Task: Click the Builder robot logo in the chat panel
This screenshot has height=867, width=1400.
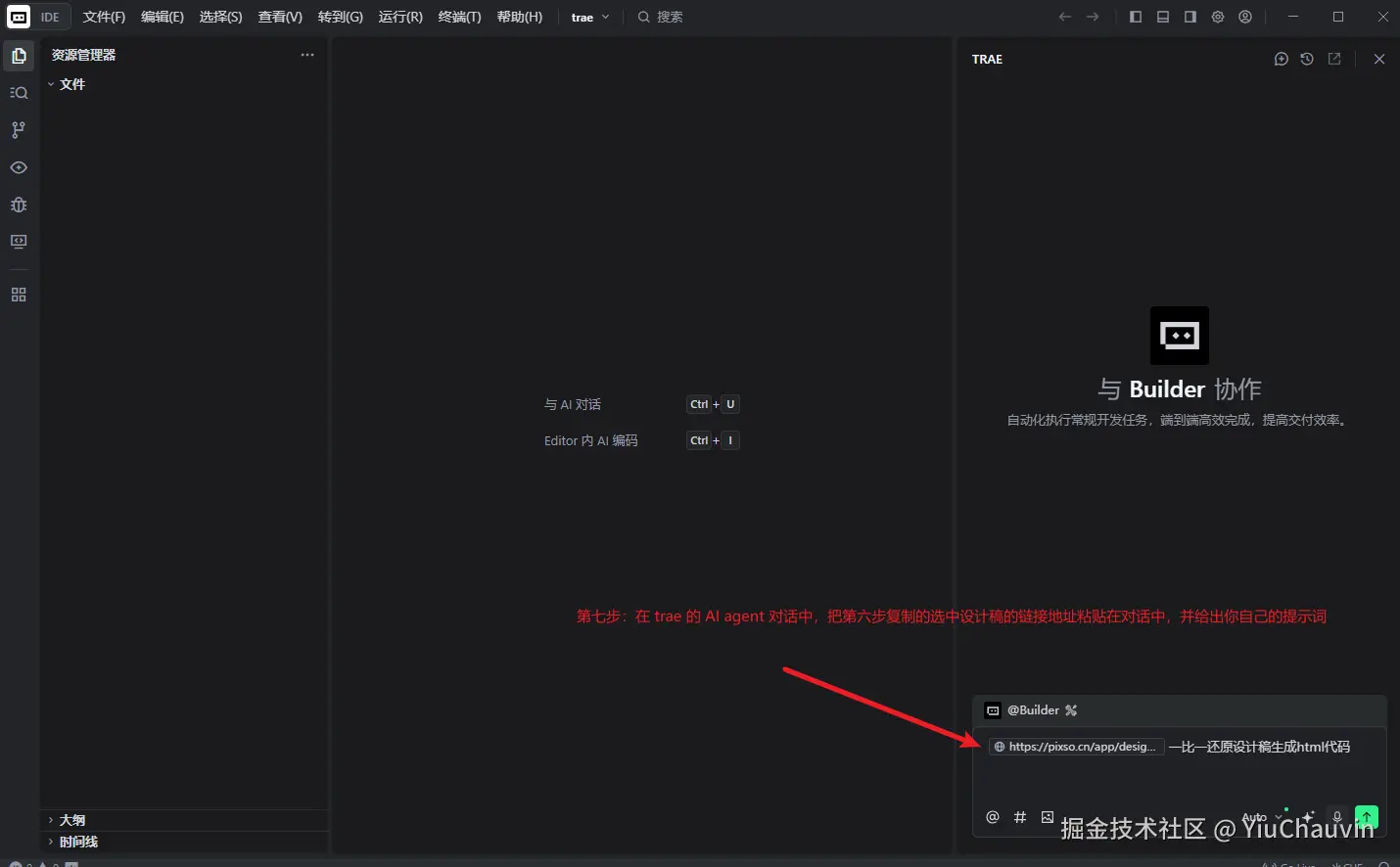Action: [x=1179, y=336]
